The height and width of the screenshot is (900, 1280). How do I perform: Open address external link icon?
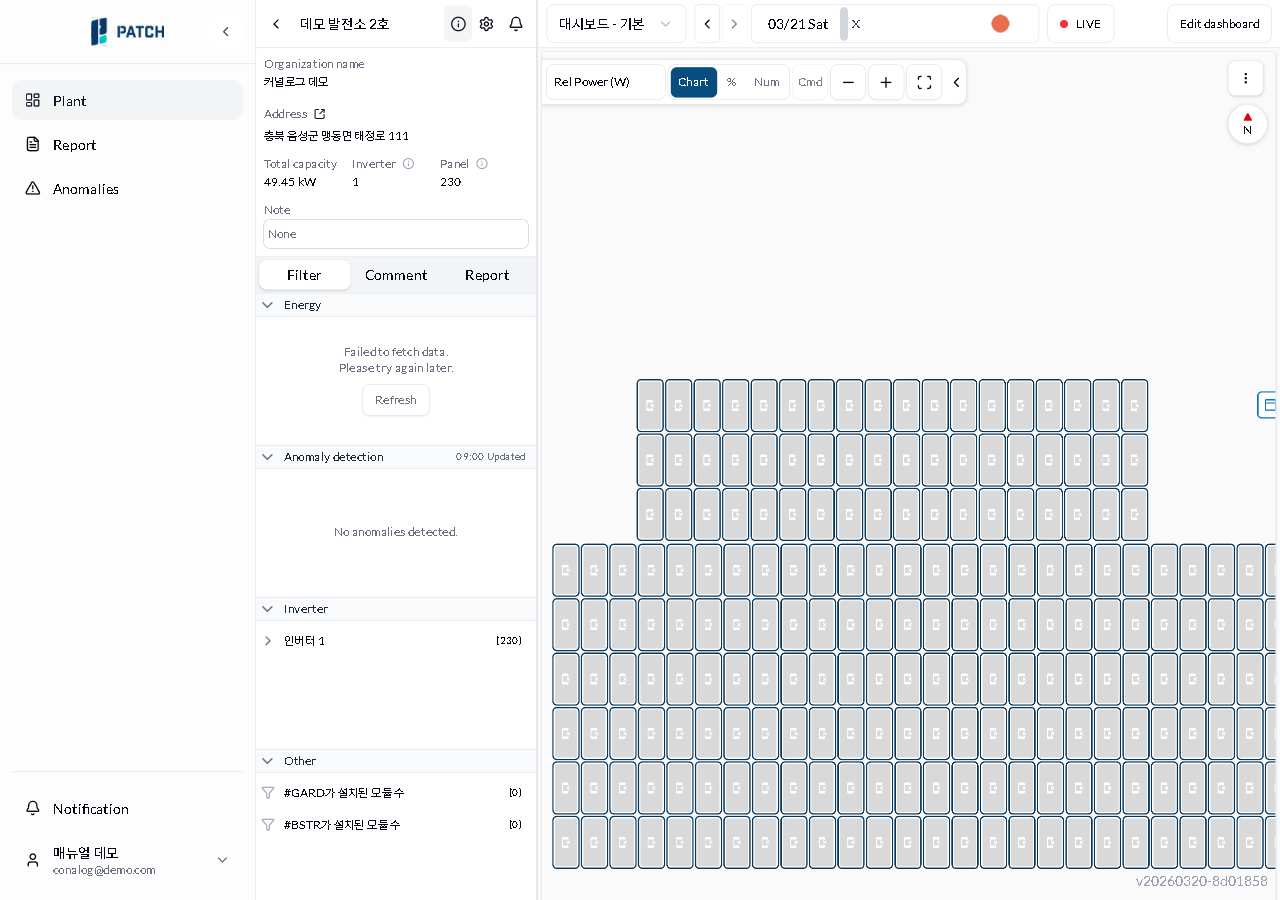tap(320, 114)
